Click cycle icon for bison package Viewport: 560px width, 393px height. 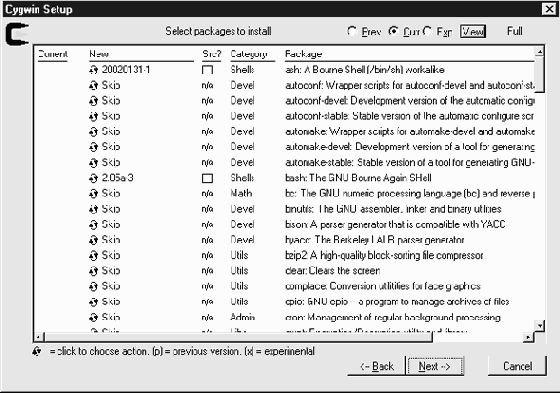click(x=93, y=225)
